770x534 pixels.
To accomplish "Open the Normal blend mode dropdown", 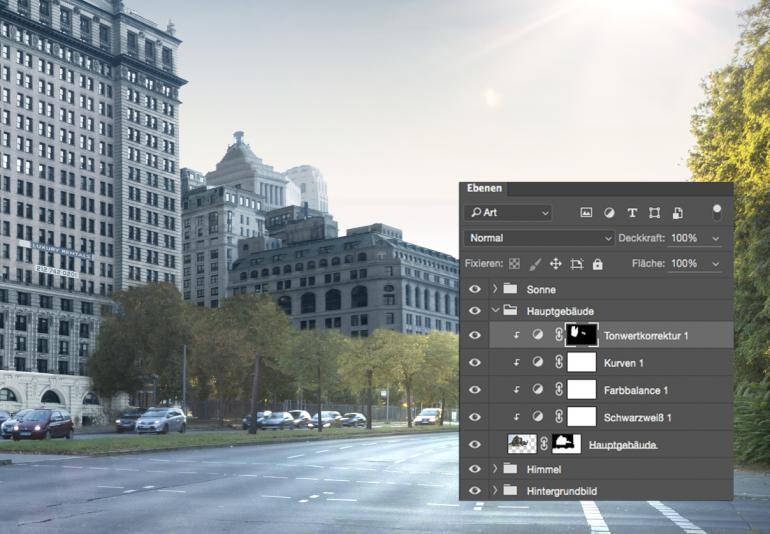I will pos(539,238).
